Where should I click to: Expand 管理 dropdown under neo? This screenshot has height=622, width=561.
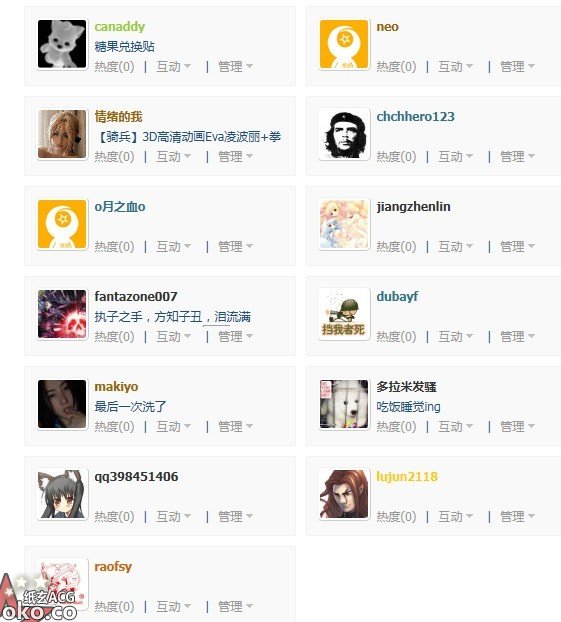517,67
